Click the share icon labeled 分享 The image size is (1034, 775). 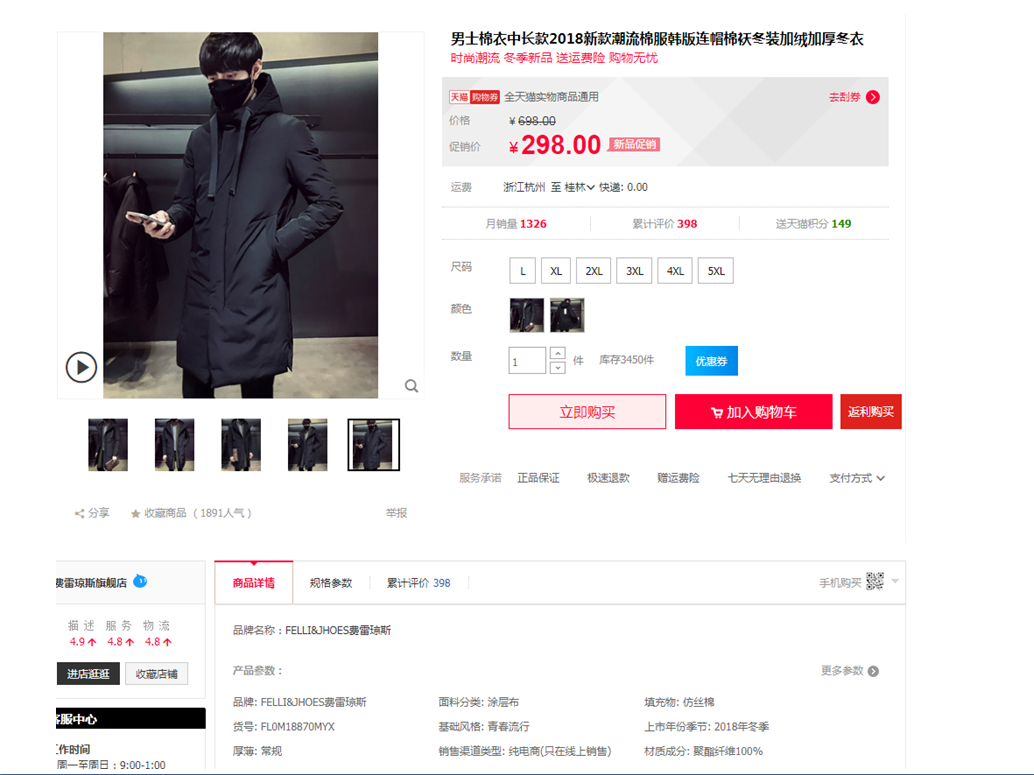point(79,513)
